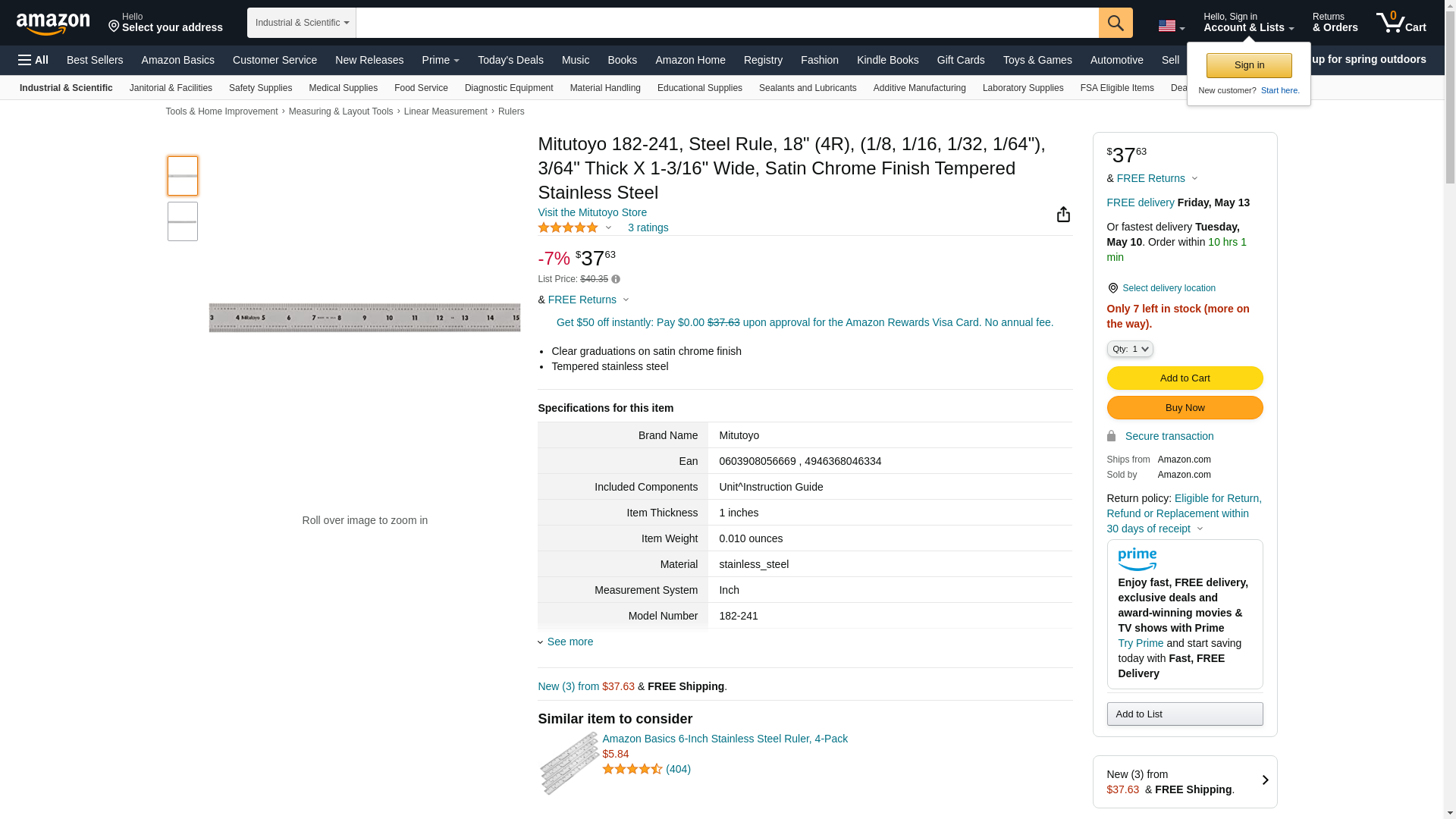Click the Add to Cart button
Screen dimensions: 1456x819
pos(1184,378)
